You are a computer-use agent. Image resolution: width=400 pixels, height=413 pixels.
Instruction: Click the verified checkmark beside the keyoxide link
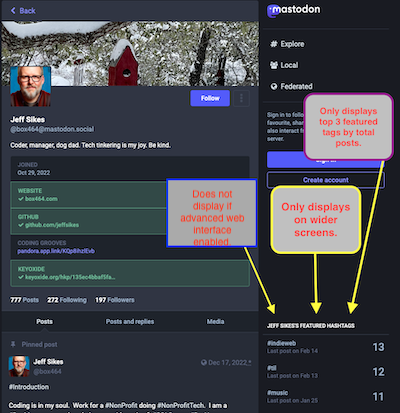click(x=21, y=277)
